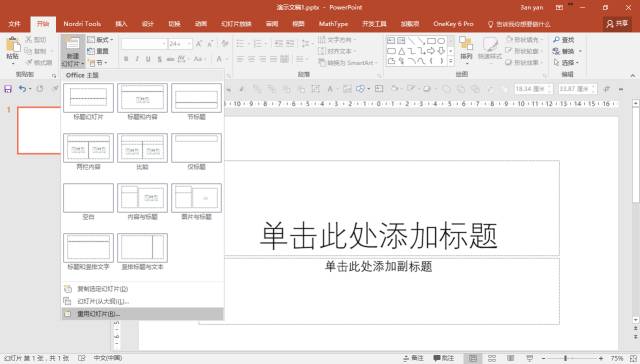Click Slides from Outline (幻灯片从大纲) entry
Screen dimensions: 640x364
(142, 301)
